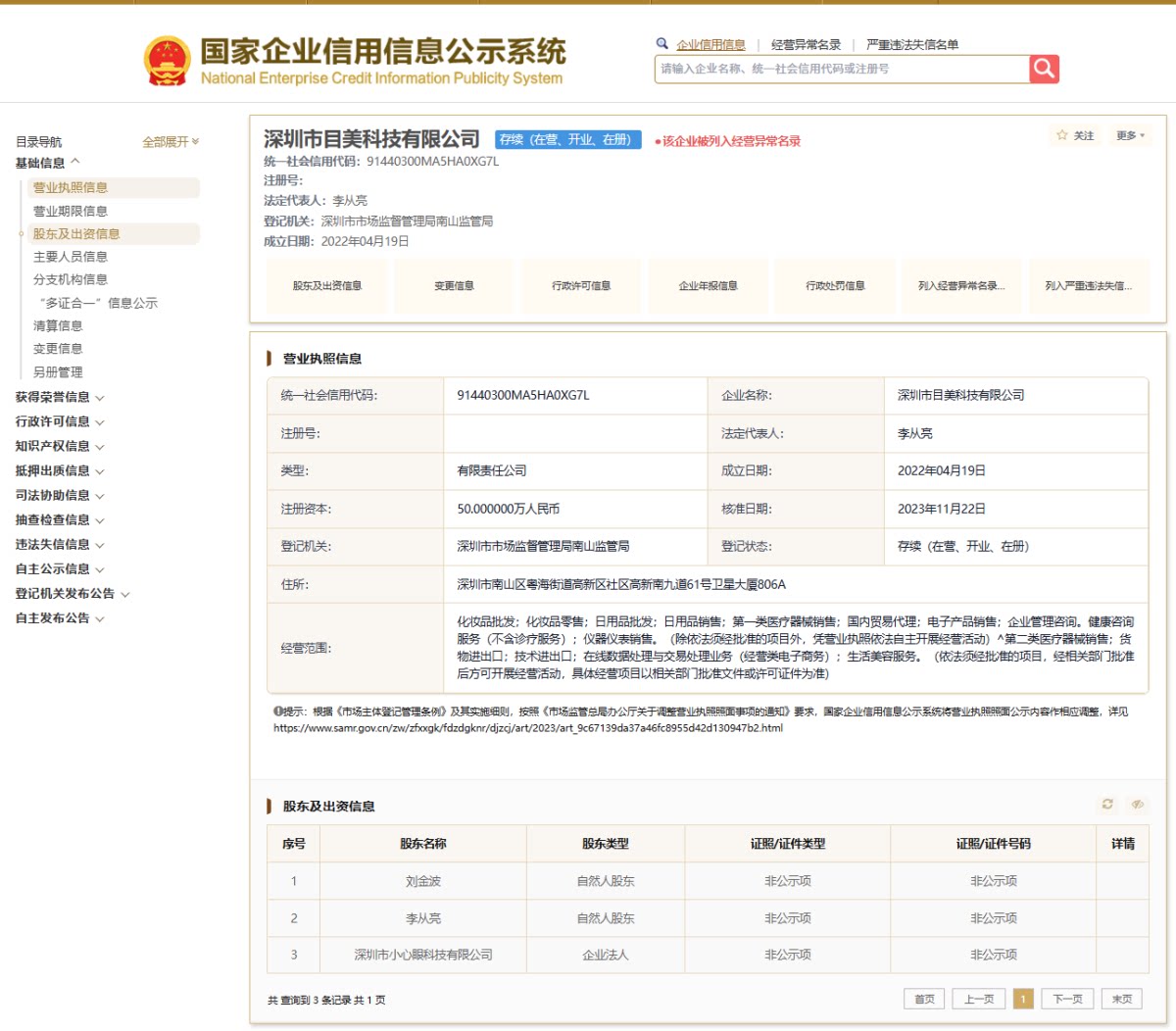Expand 司法协助信息 in sidebar

60,495
